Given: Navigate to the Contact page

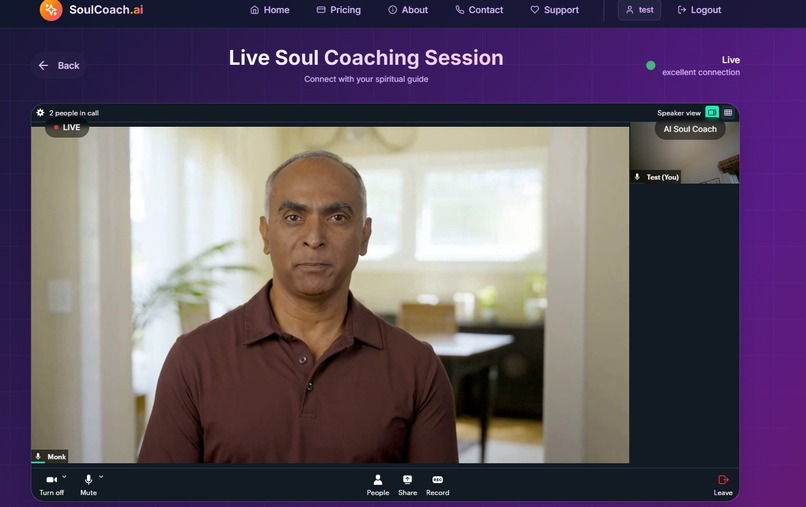Looking at the screenshot, I should coord(479,10).
